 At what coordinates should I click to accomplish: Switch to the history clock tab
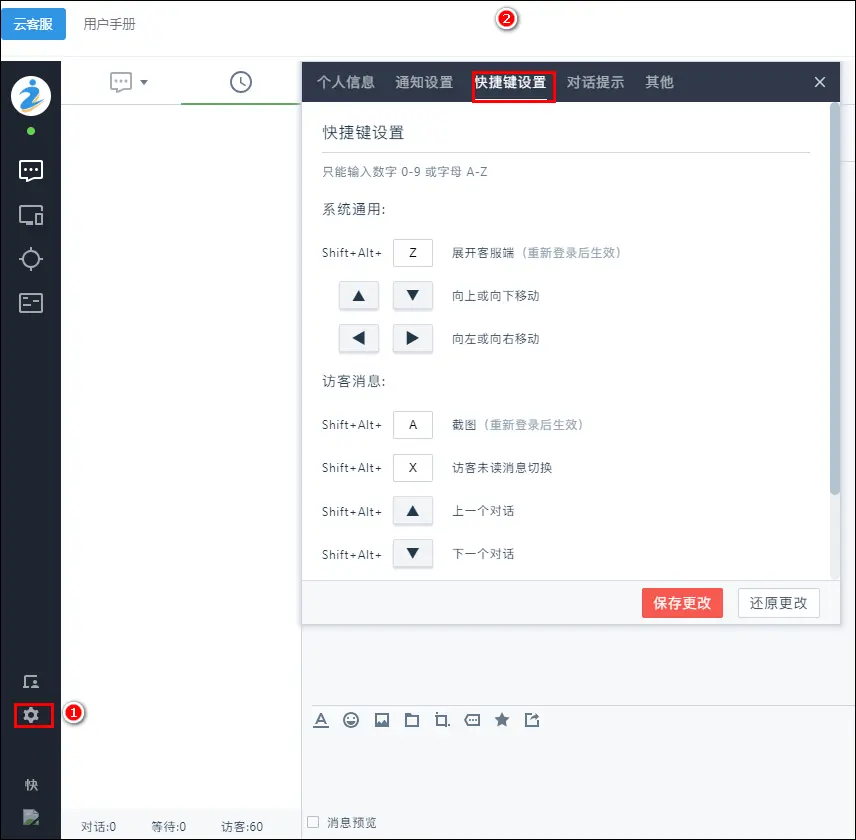pyautogui.click(x=241, y=82)
